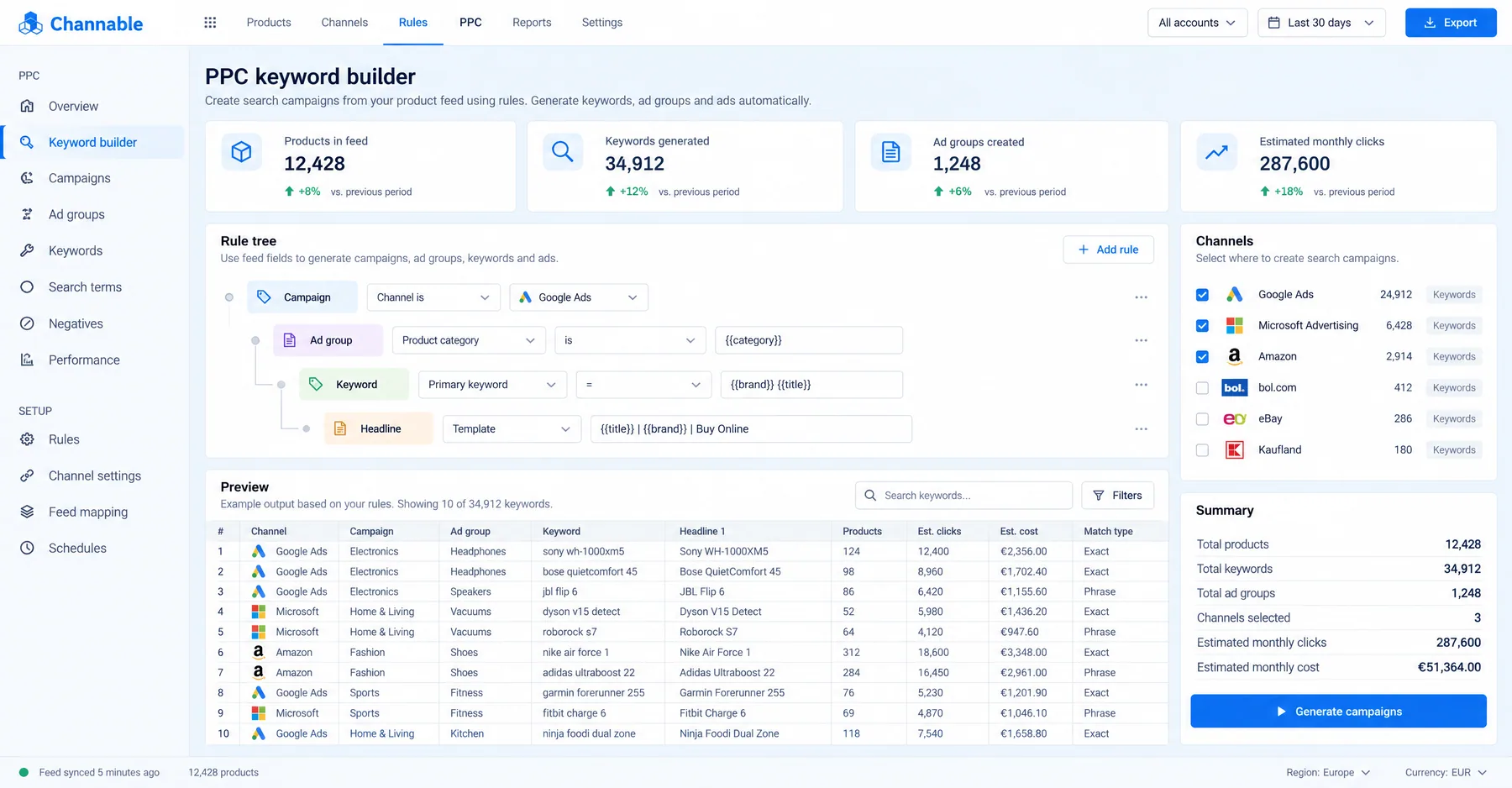Open the Last 30 days date dropdown
Screen dimensions: 1512x788
1321,23
